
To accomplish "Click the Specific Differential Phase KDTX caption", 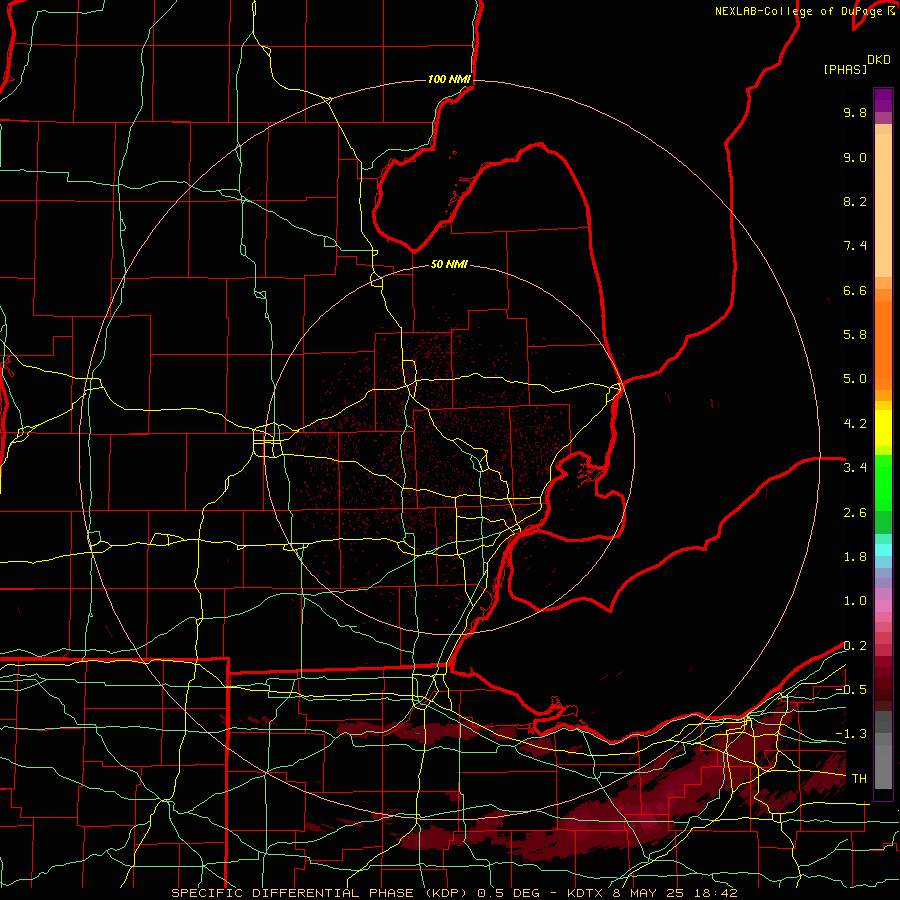I will 454,893.
